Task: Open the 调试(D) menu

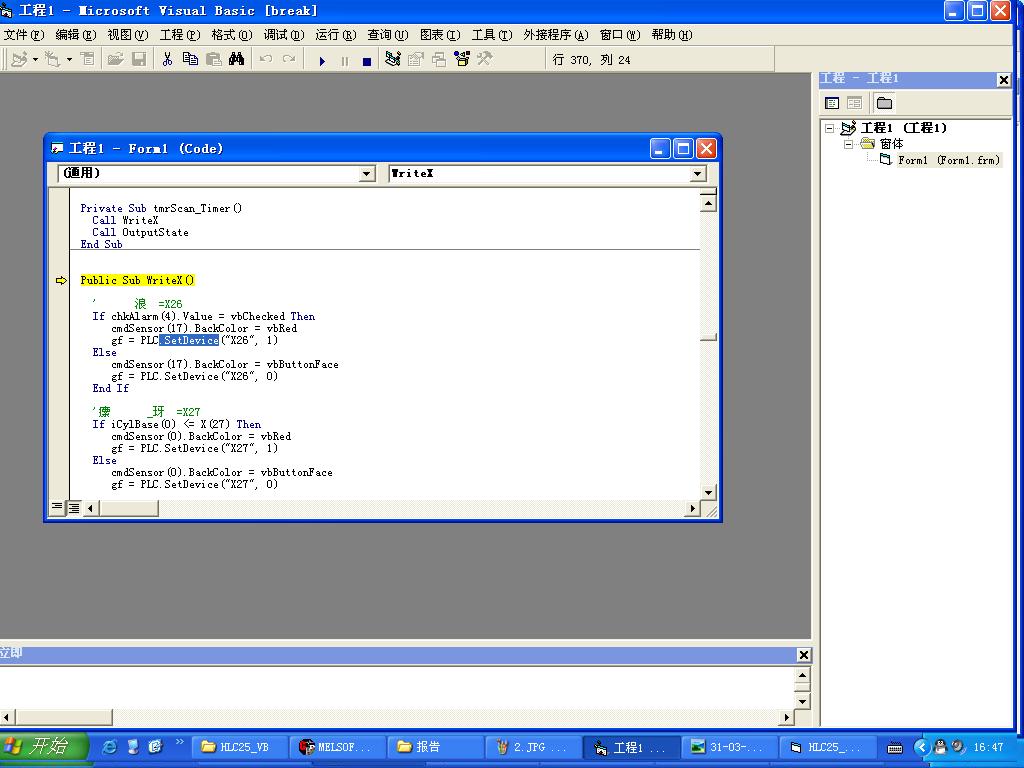Action: 283,34
